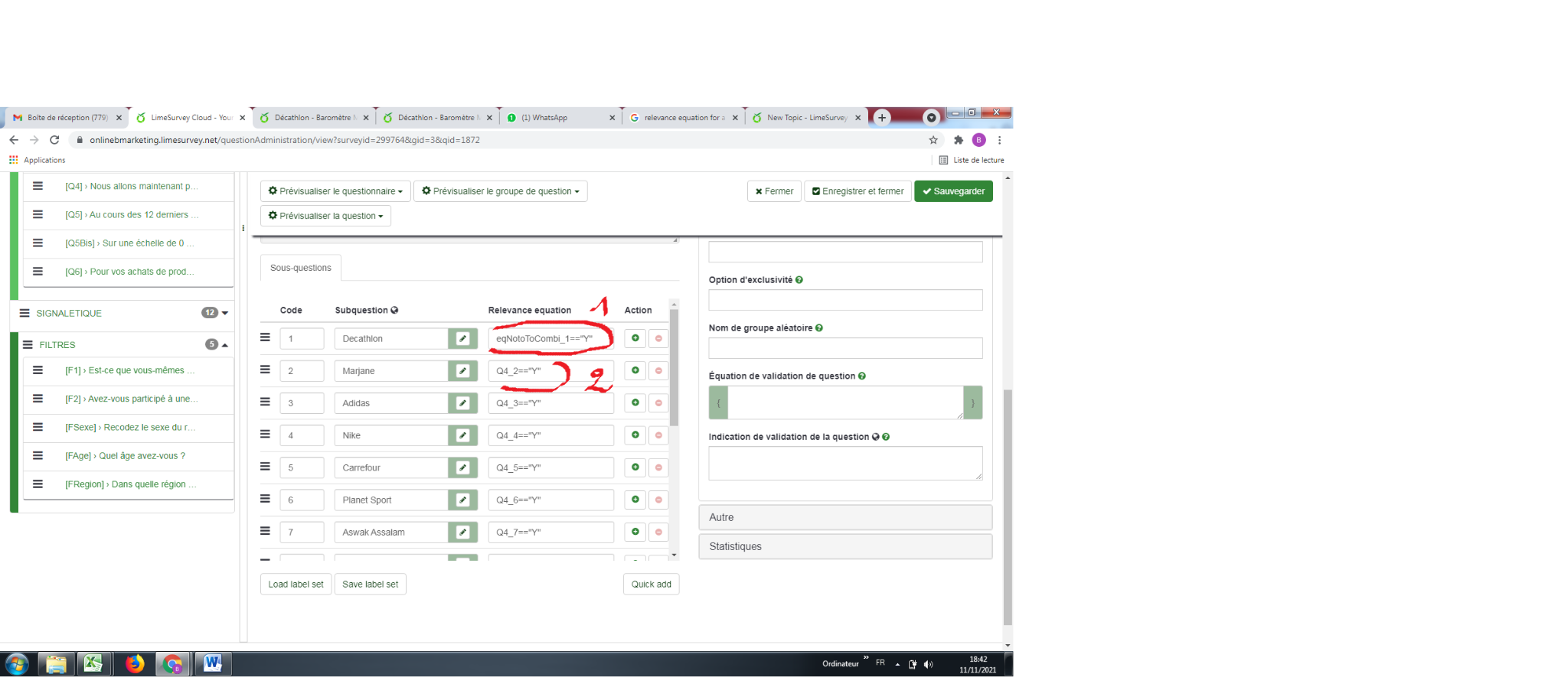
Task: Click the Quick add button
Action: 651,585
